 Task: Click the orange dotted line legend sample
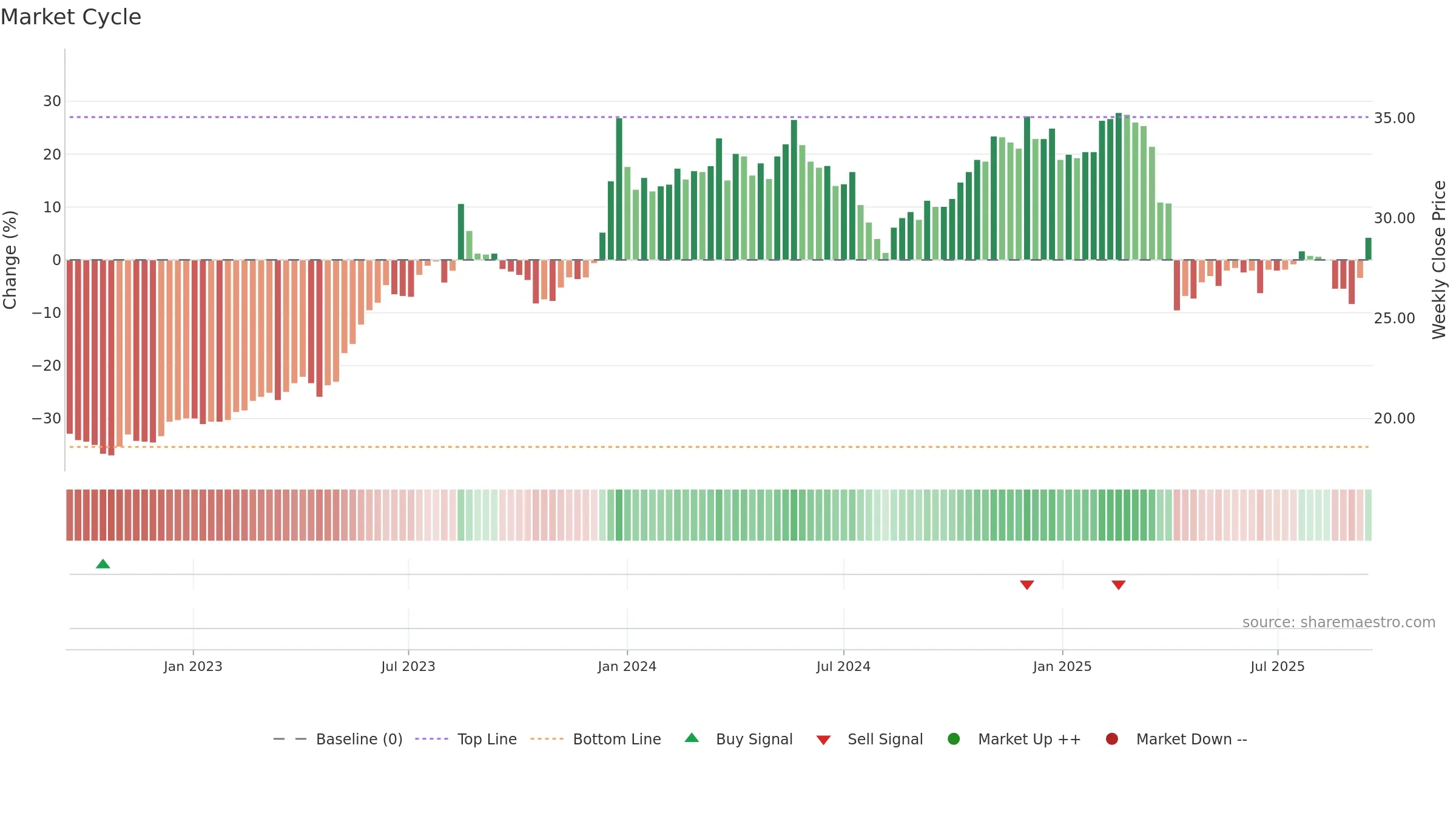pyautogui.click(x=547, y=739)
